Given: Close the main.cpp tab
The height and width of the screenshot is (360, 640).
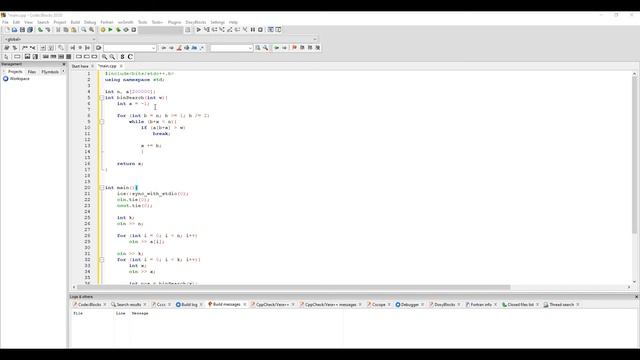Looking at the screenshot, I should pyautogui.click(x=121, y=66).
